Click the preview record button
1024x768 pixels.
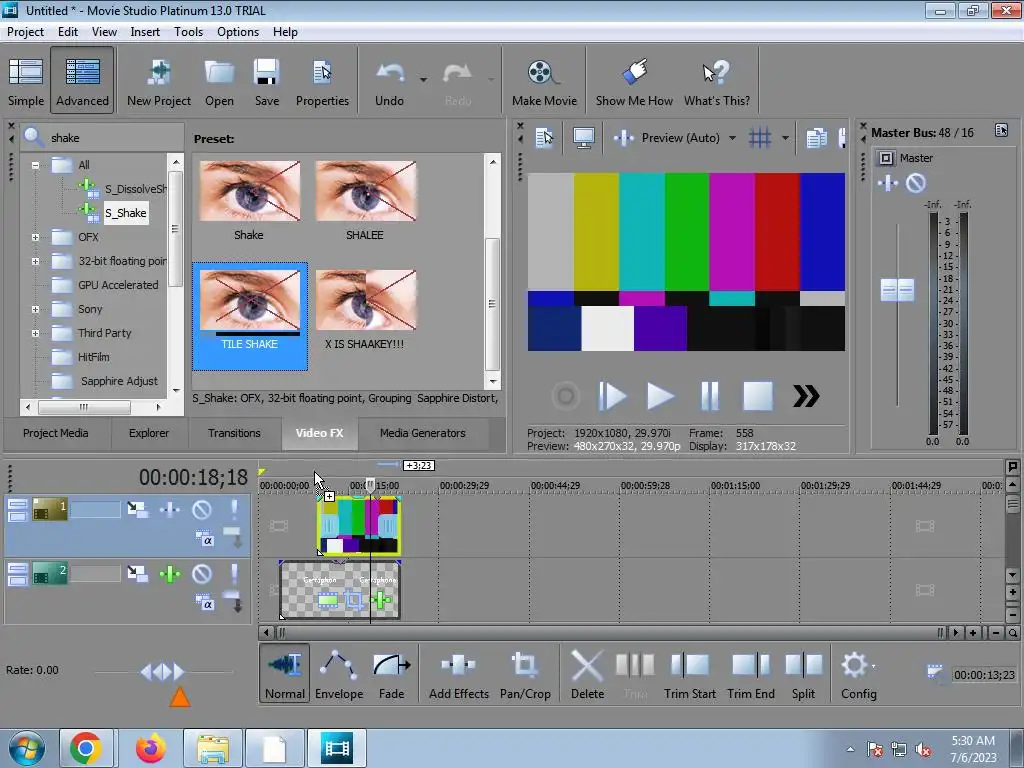[566, 396]
